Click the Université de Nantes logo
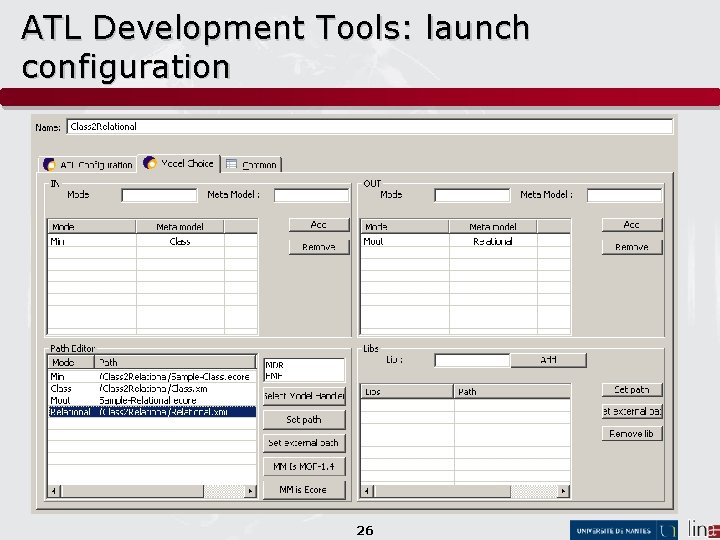720x540 pixels. coord(624,530)
